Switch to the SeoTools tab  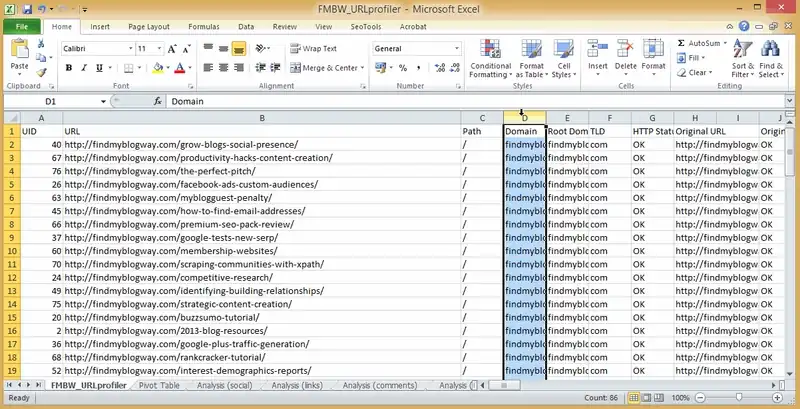(x=366, y=27)
